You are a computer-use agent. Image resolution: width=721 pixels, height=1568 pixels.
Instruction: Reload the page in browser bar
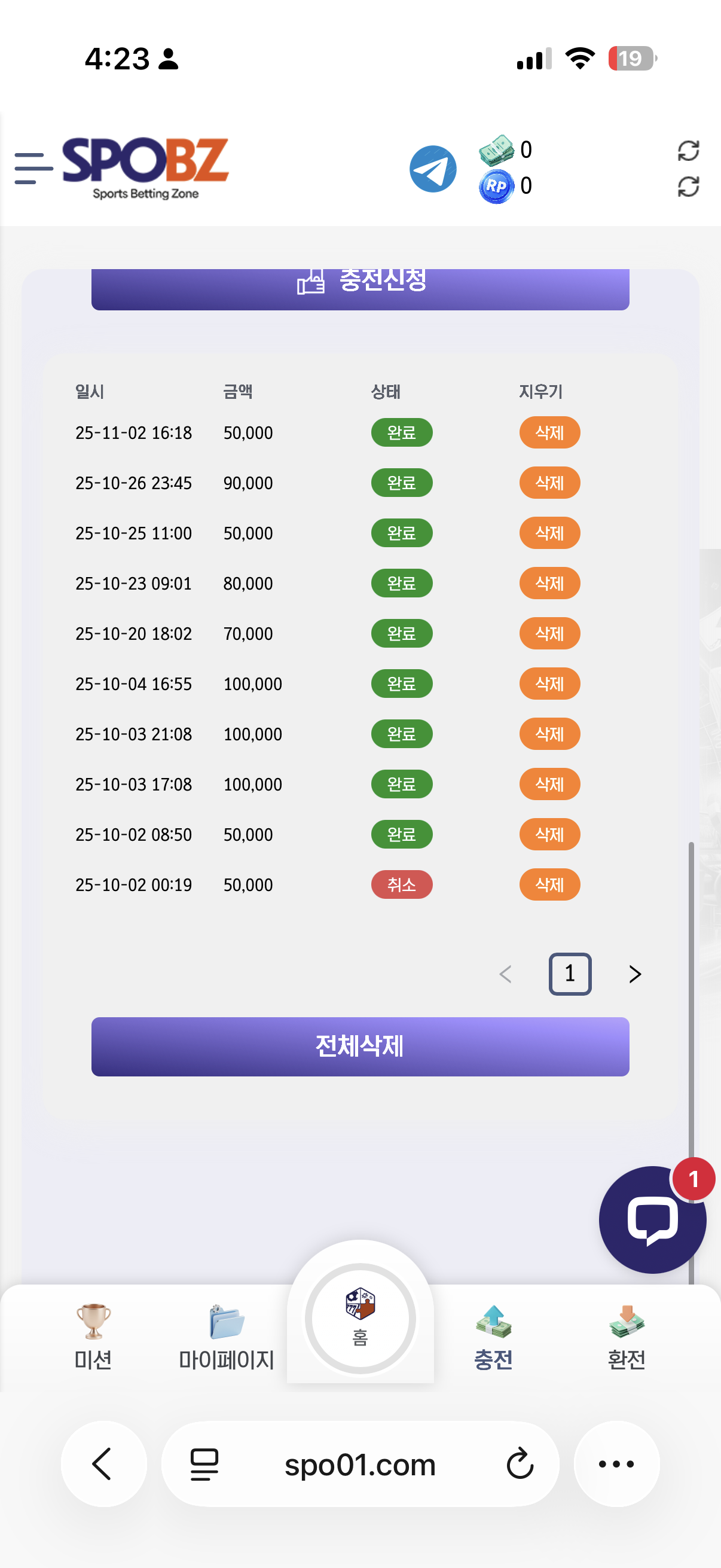[520, 1464]
